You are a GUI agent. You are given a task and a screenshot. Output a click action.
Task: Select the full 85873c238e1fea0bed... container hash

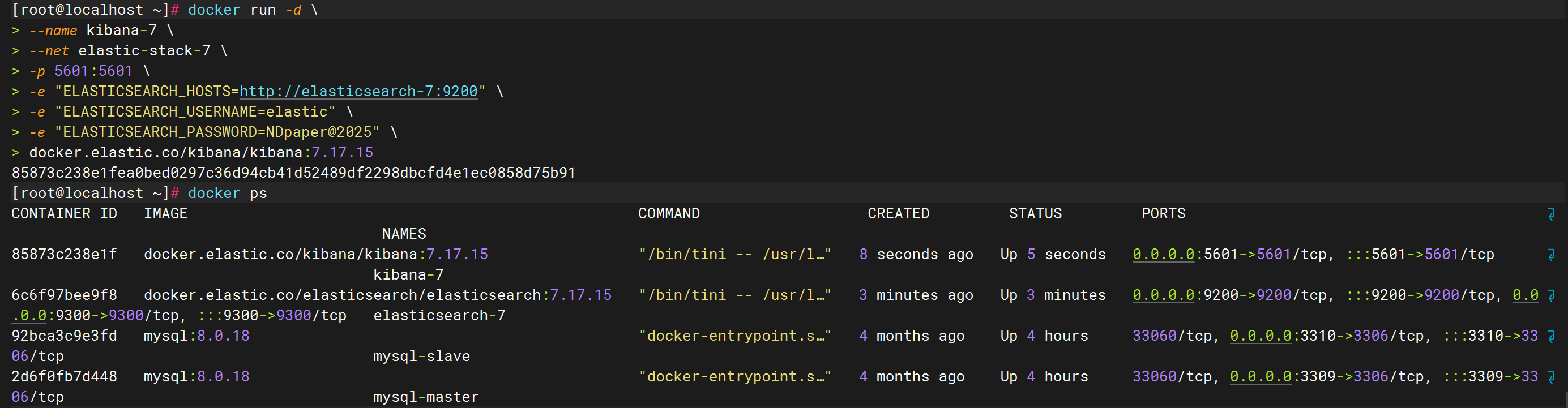(x=293, y=173)
